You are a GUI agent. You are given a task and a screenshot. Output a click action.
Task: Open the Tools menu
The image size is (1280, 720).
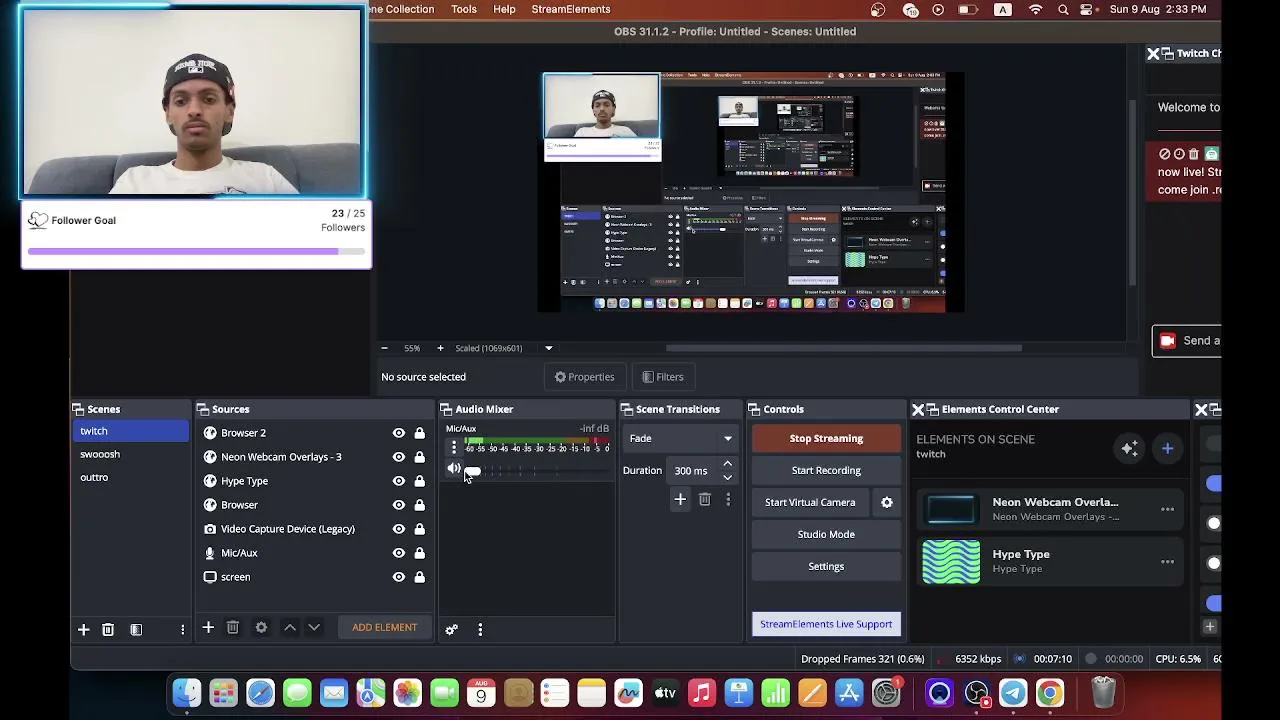pos(464,9)
